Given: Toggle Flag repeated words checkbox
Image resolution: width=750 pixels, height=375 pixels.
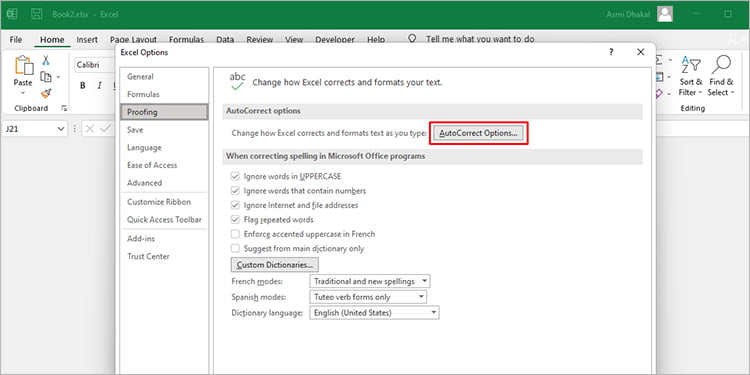Looking at the screenshot, I should point(235,220).
